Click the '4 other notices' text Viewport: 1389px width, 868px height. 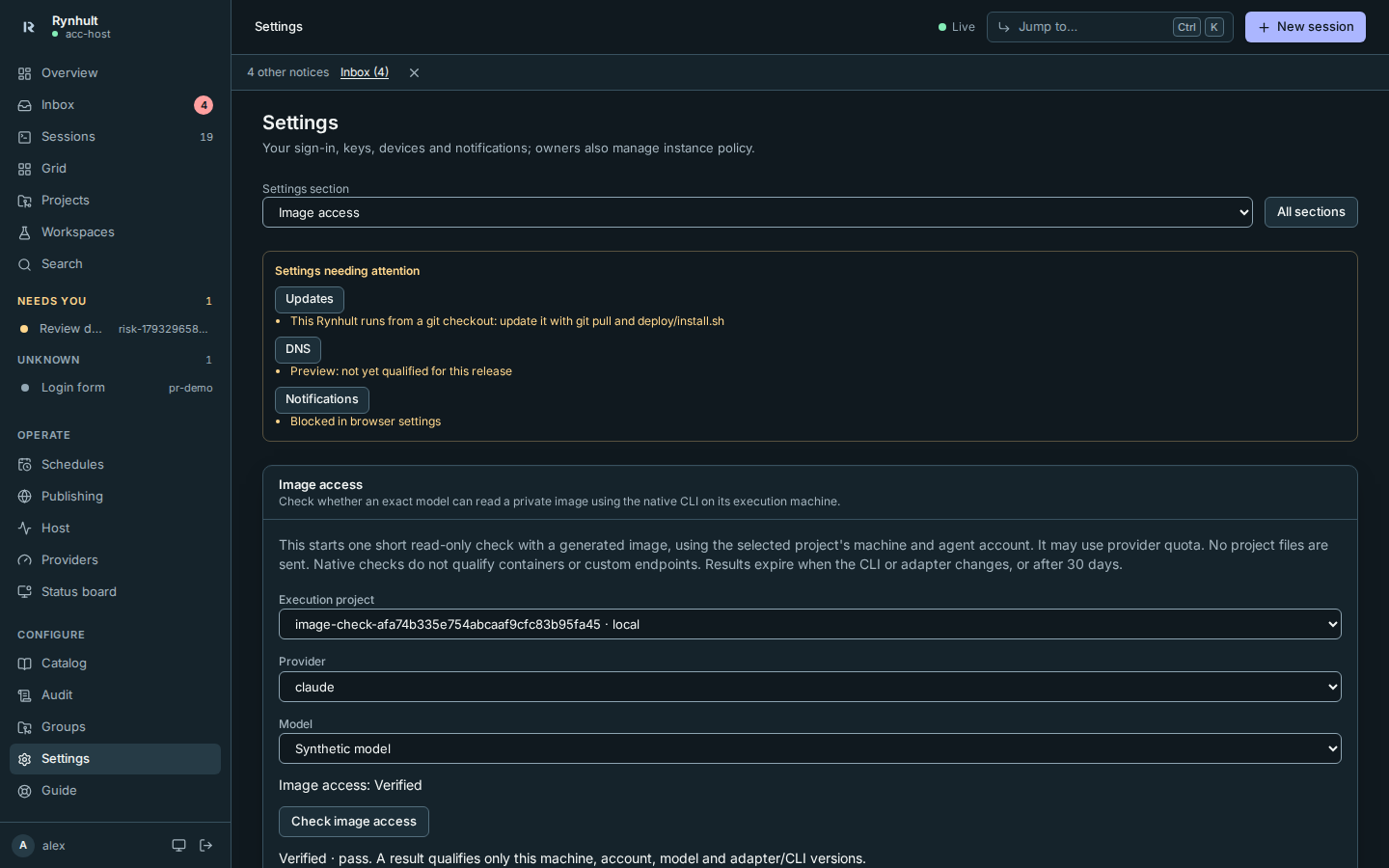[287, 72]
